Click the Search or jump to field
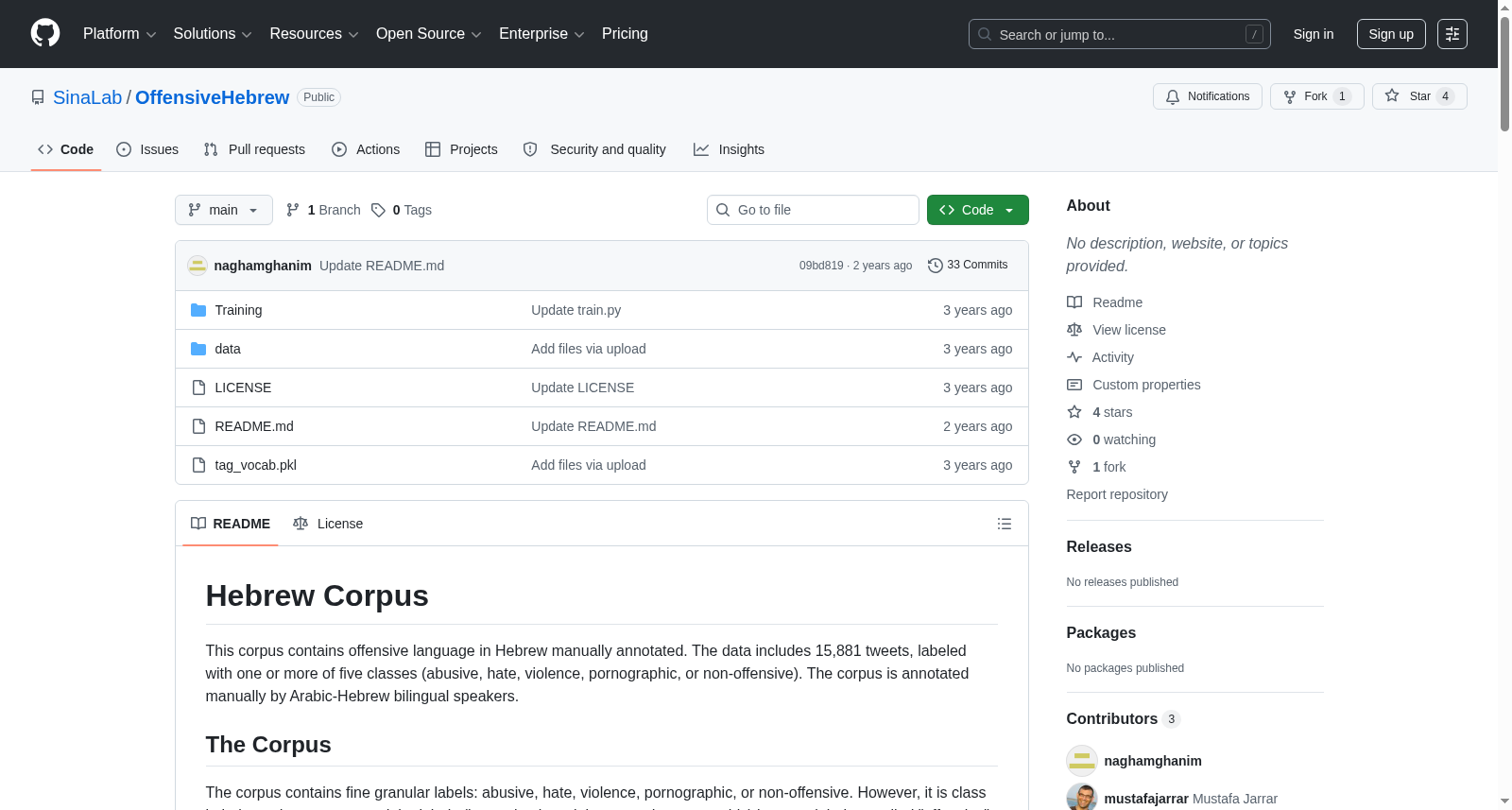Screen dimensions: 1512x810 [1120, 34]
